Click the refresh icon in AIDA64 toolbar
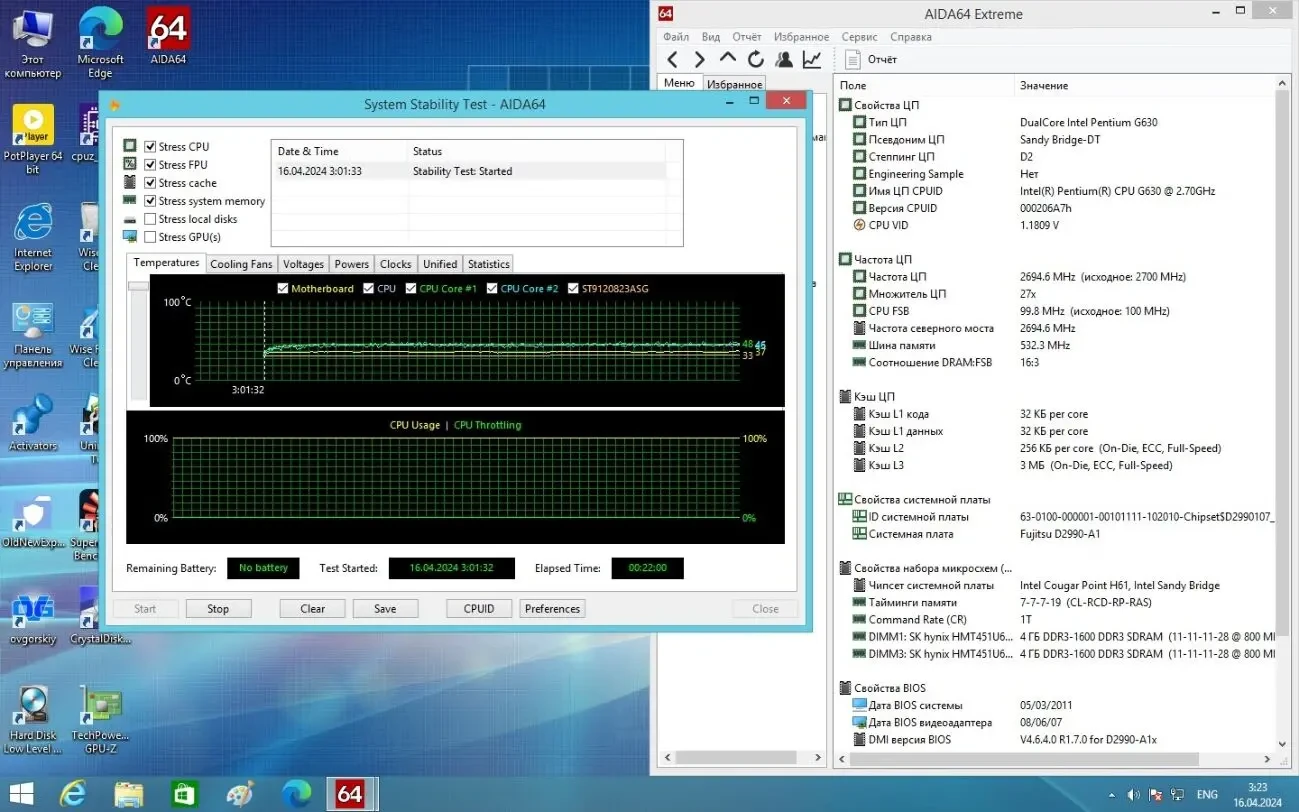1299x812 pixels. (755, 59)
